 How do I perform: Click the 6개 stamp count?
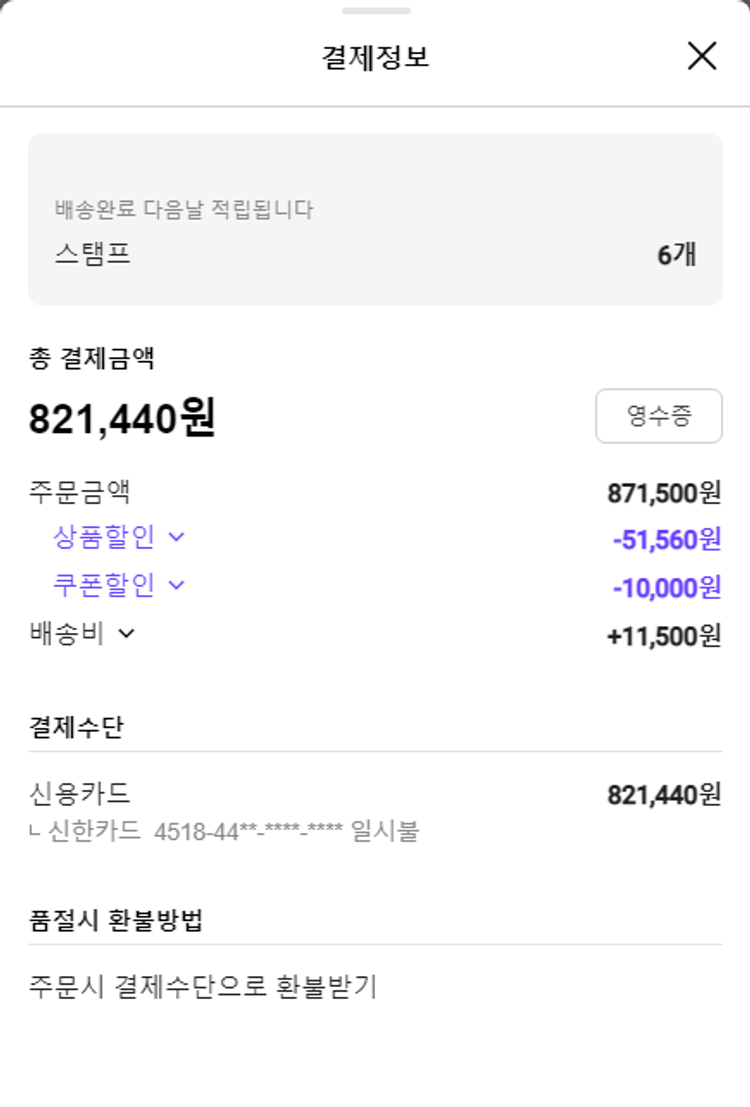point(676,255)
